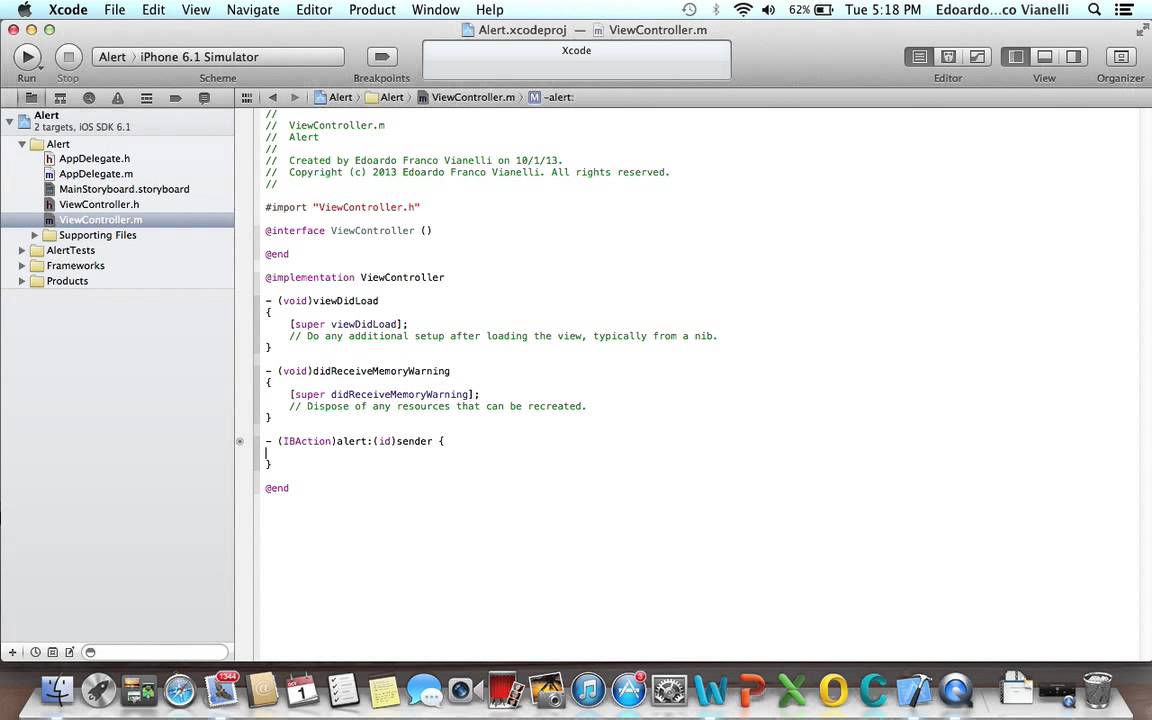The height and width of the screenshot is (720, 1152).
Task: Show only unsaved files filter
Action: 70,652
